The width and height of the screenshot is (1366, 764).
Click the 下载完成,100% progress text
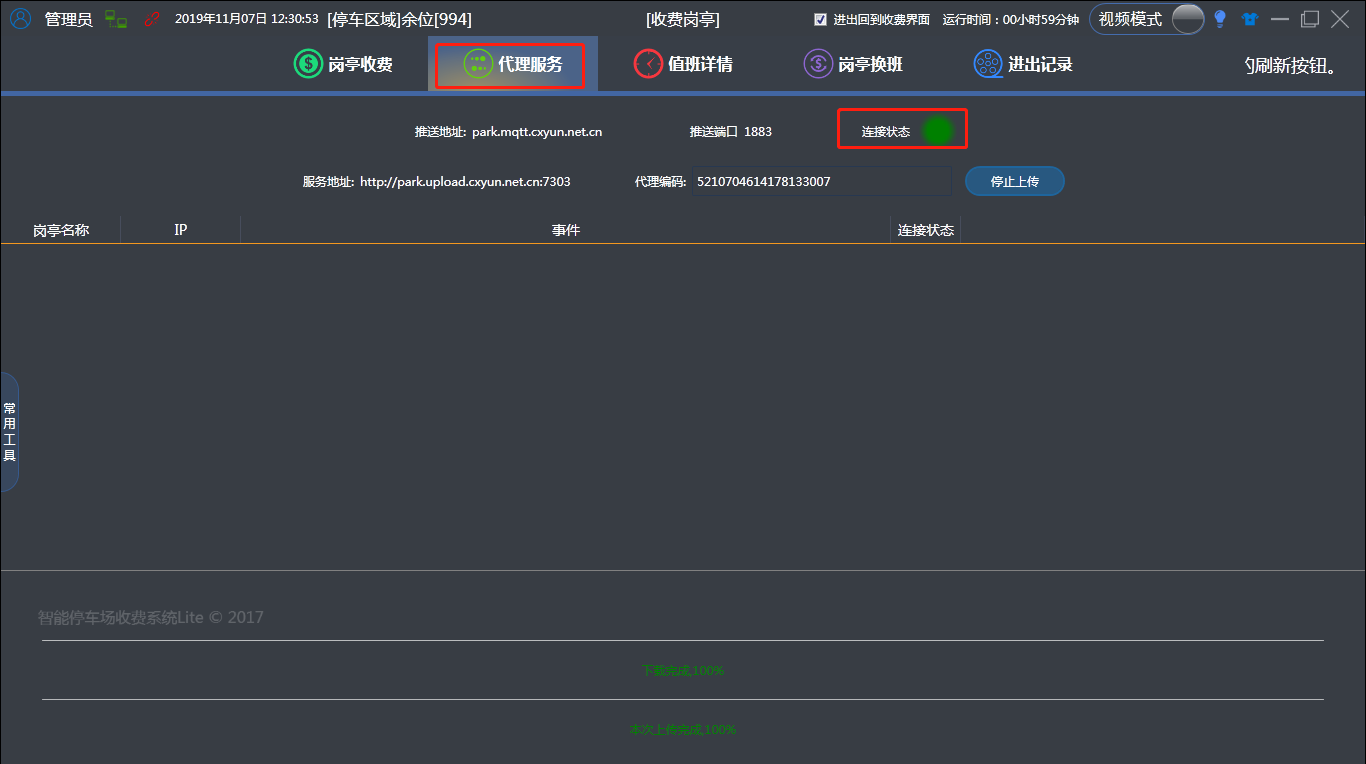[683, 670]
